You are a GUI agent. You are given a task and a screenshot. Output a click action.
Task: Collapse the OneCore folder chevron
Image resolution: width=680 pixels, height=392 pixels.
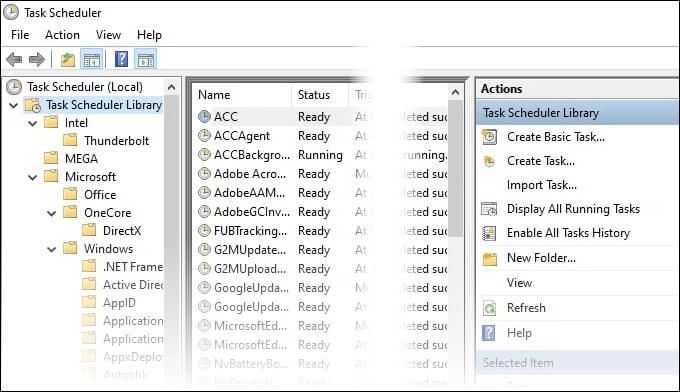click(52, 213)
